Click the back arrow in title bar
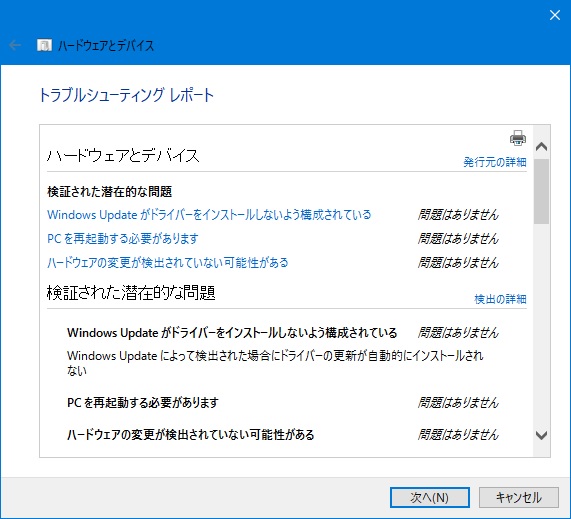 15,45
